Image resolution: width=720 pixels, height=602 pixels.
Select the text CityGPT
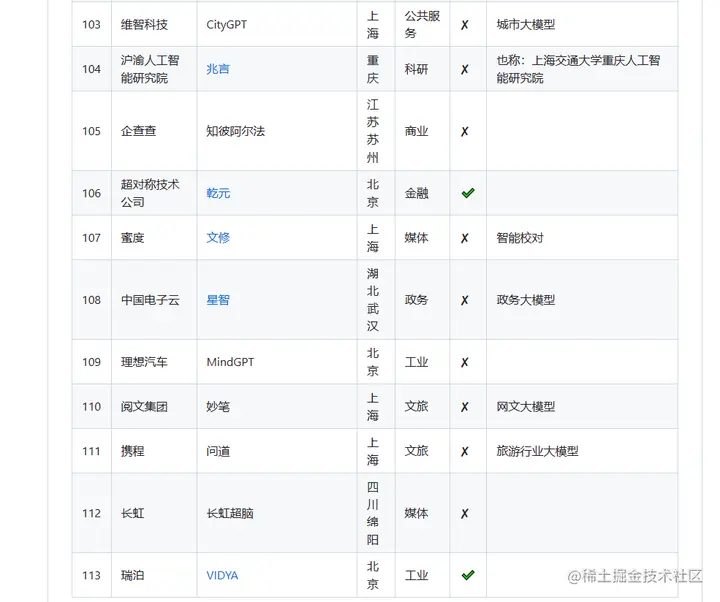(x=226, y=25)
